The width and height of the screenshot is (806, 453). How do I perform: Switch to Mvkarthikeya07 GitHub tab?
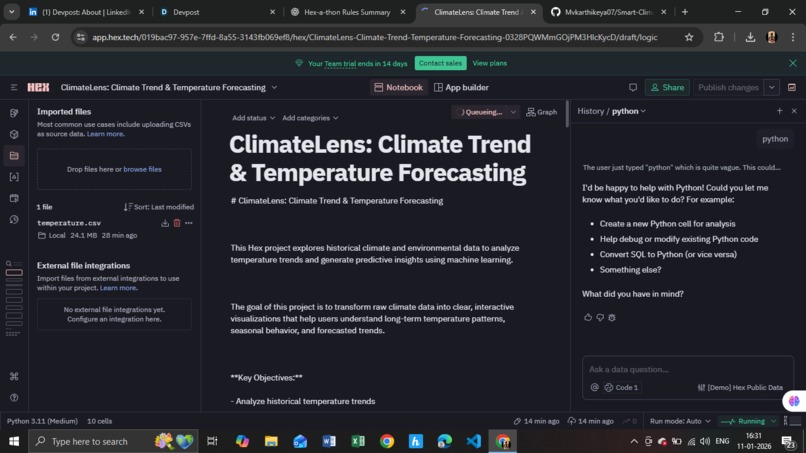(608, 12)
